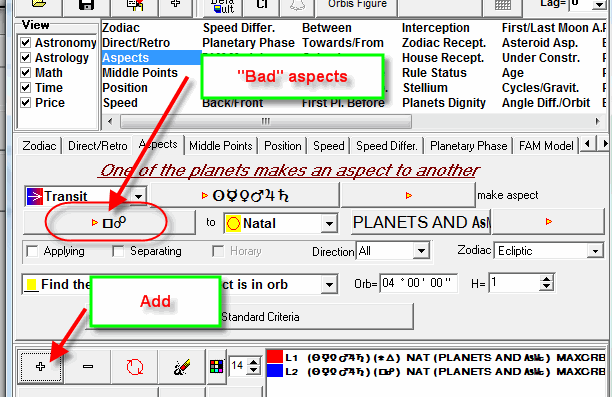Viewport: 612px width, 397px height.
Task: Click the plus Add criterion button
Action: coord(41,367)
